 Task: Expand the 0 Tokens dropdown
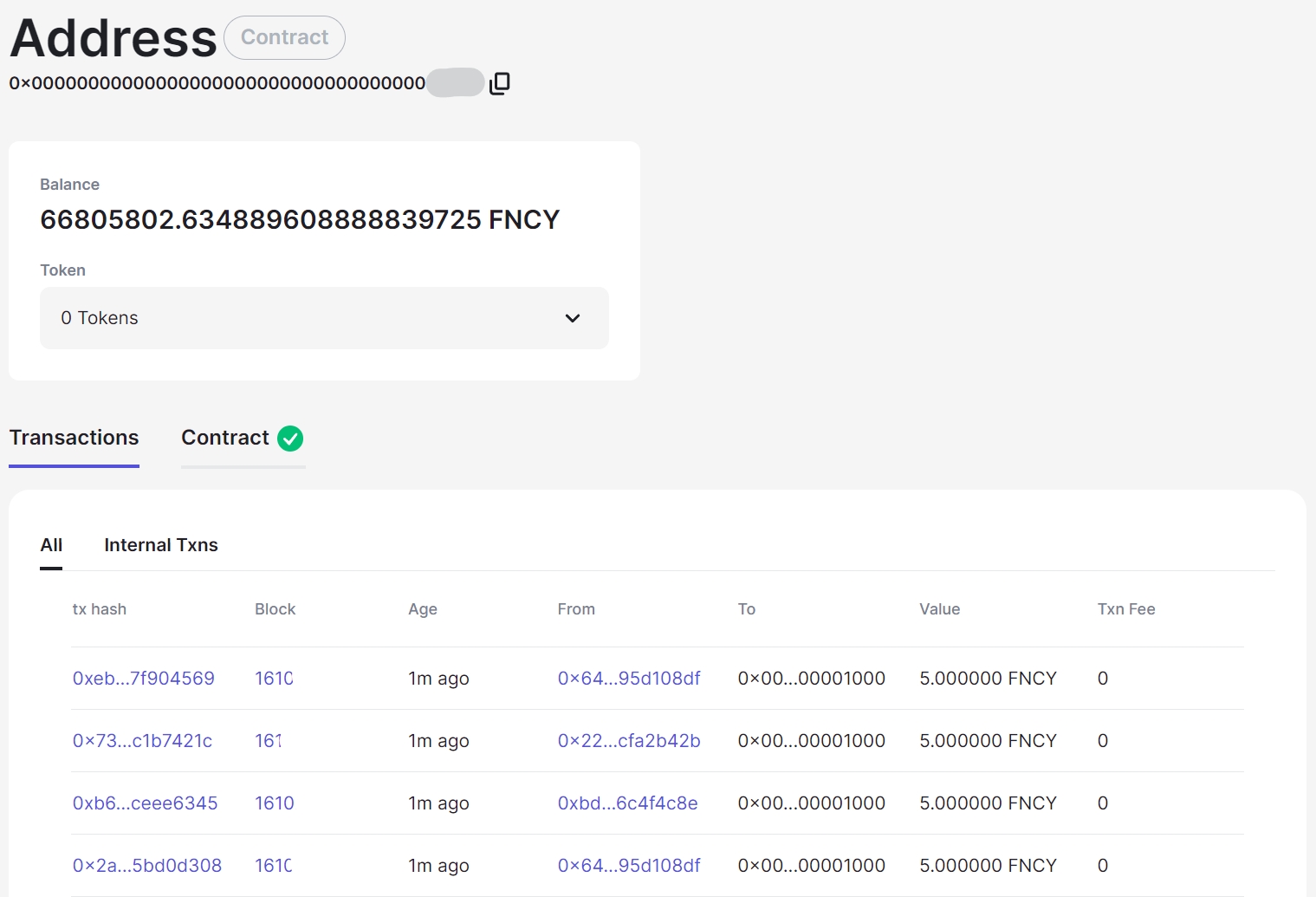323,318
